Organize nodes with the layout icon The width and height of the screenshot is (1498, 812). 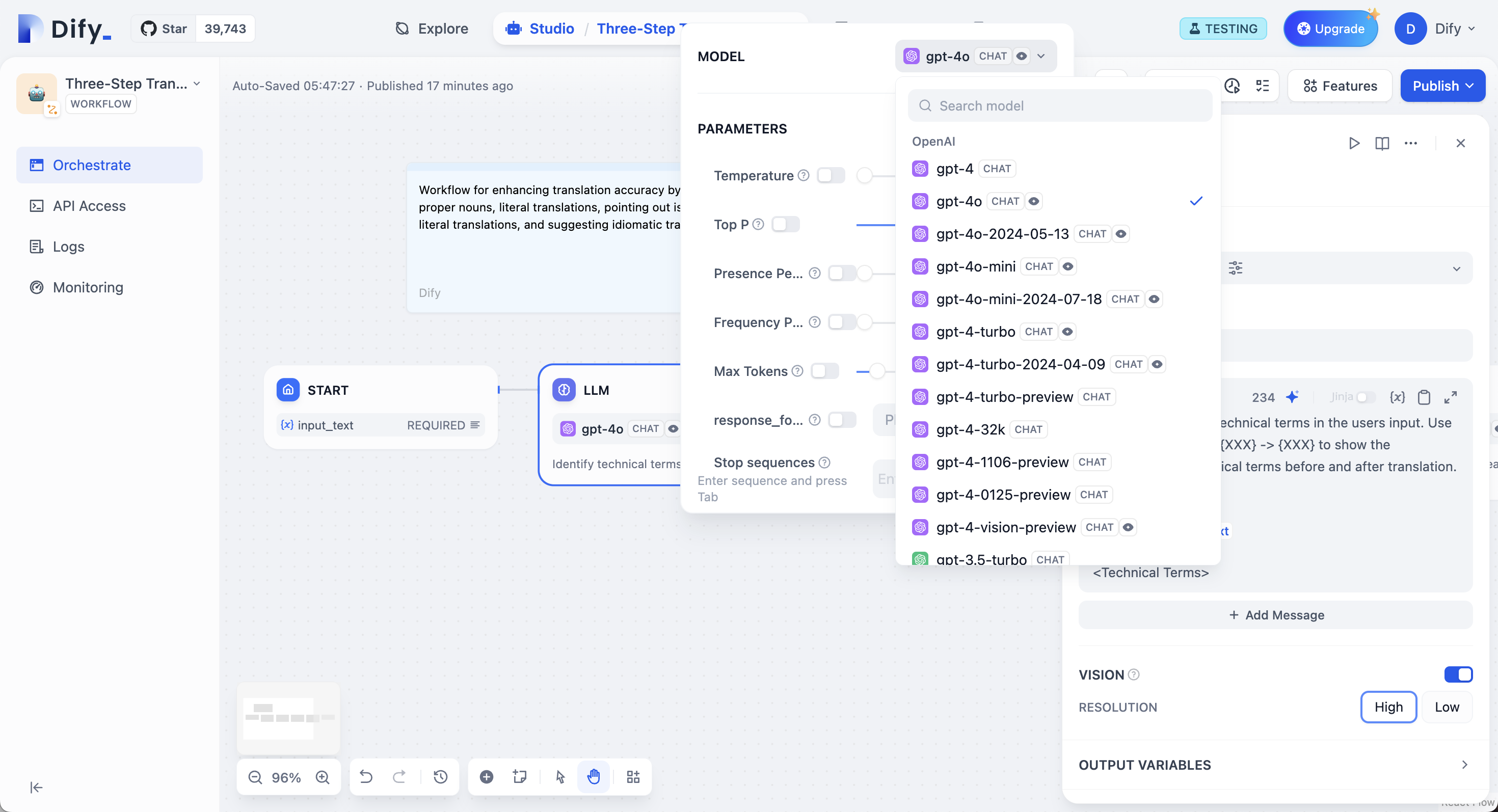633,777
